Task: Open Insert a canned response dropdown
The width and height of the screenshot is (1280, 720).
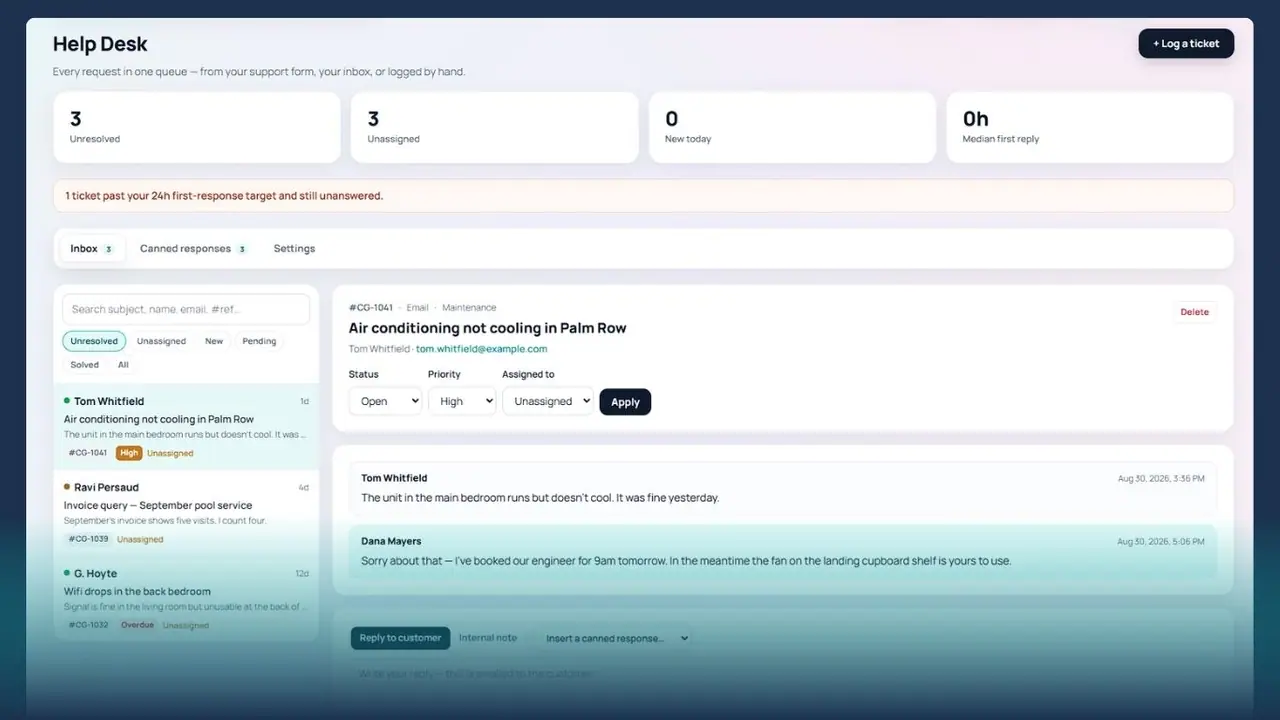Action: tap(617, 638)
